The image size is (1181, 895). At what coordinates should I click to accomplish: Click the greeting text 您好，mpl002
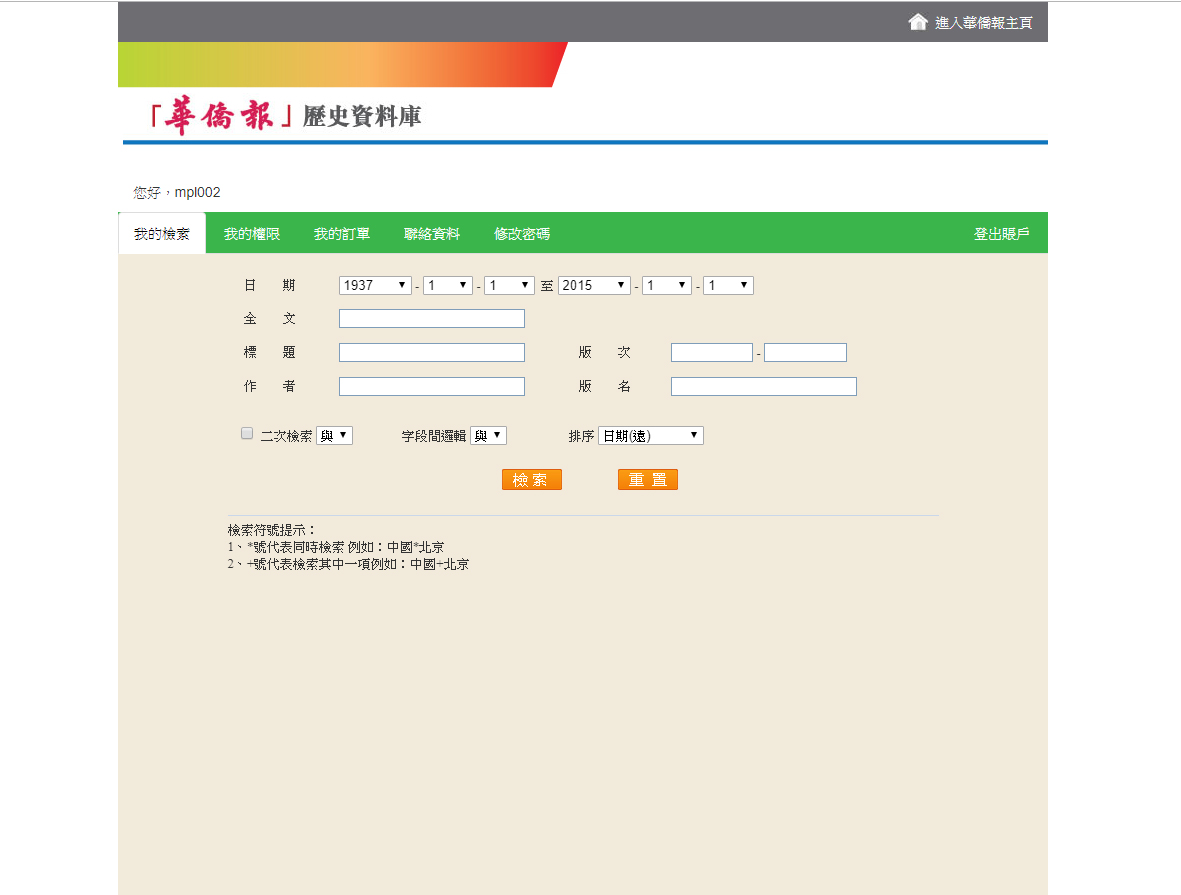pyautogui.click(x=177, y=193)
